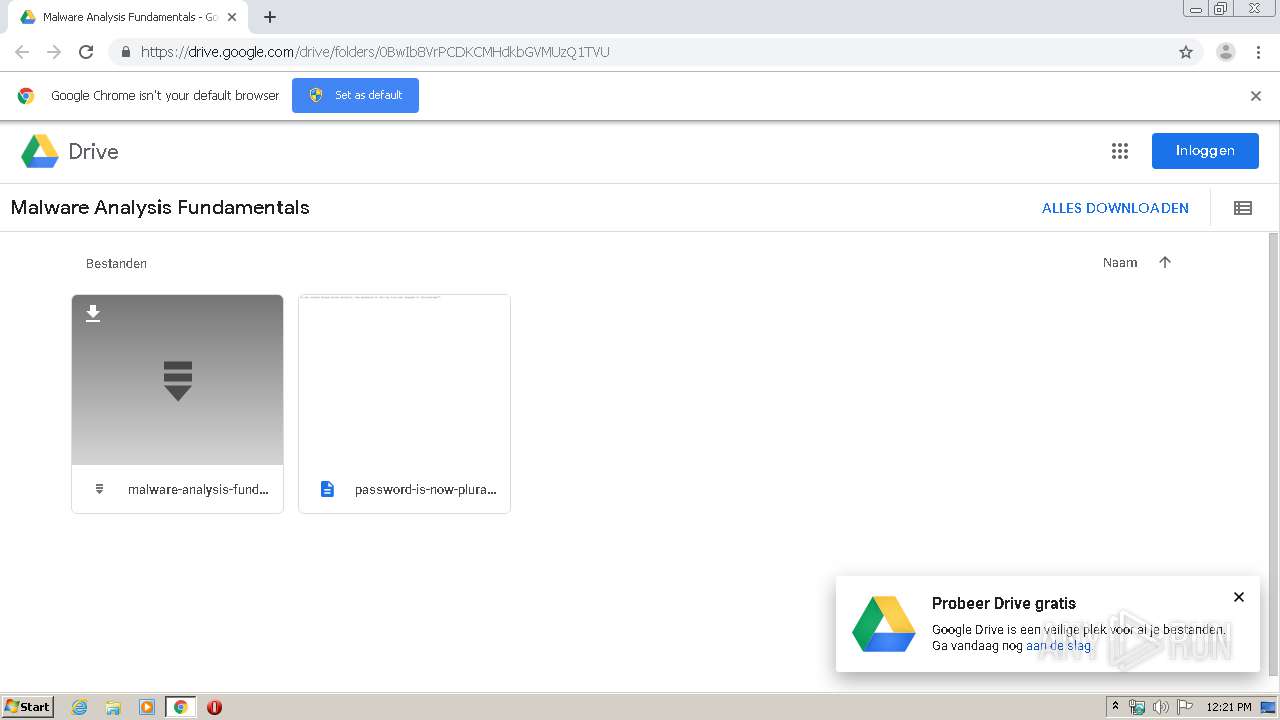Viewport: 1280px width, 720px height.
Task: Close the Malware Analysis Fundamentals tab
Action: [232, 17]
